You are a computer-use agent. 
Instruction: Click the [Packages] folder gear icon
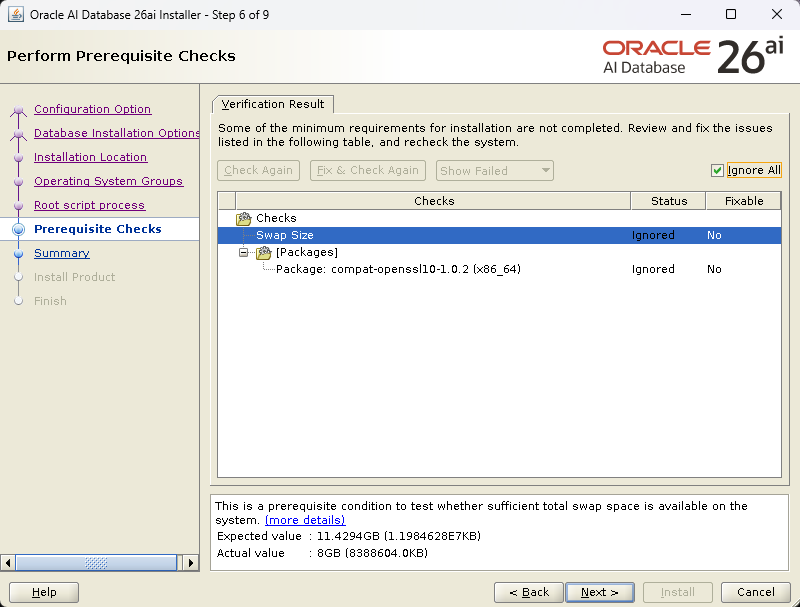pyautogui.click(x=263, y=252)
